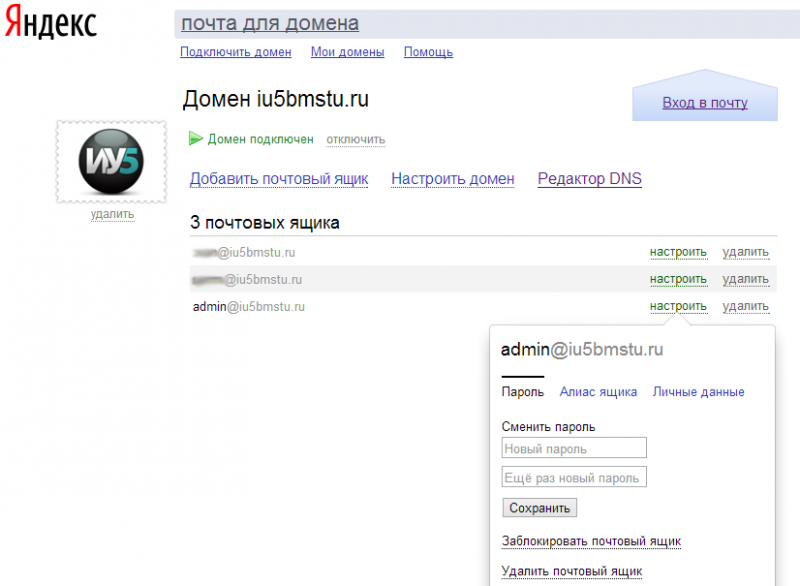
Task: Open the 'Помощь' help link
Action: tap(428, 52)
